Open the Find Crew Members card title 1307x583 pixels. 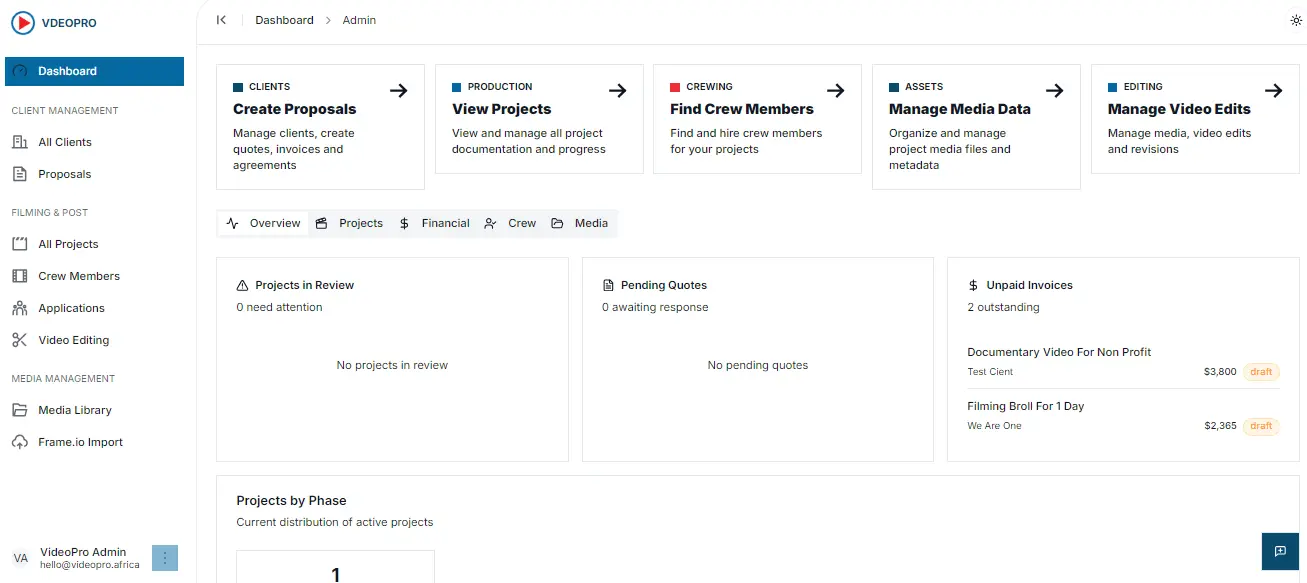(742, 109)
